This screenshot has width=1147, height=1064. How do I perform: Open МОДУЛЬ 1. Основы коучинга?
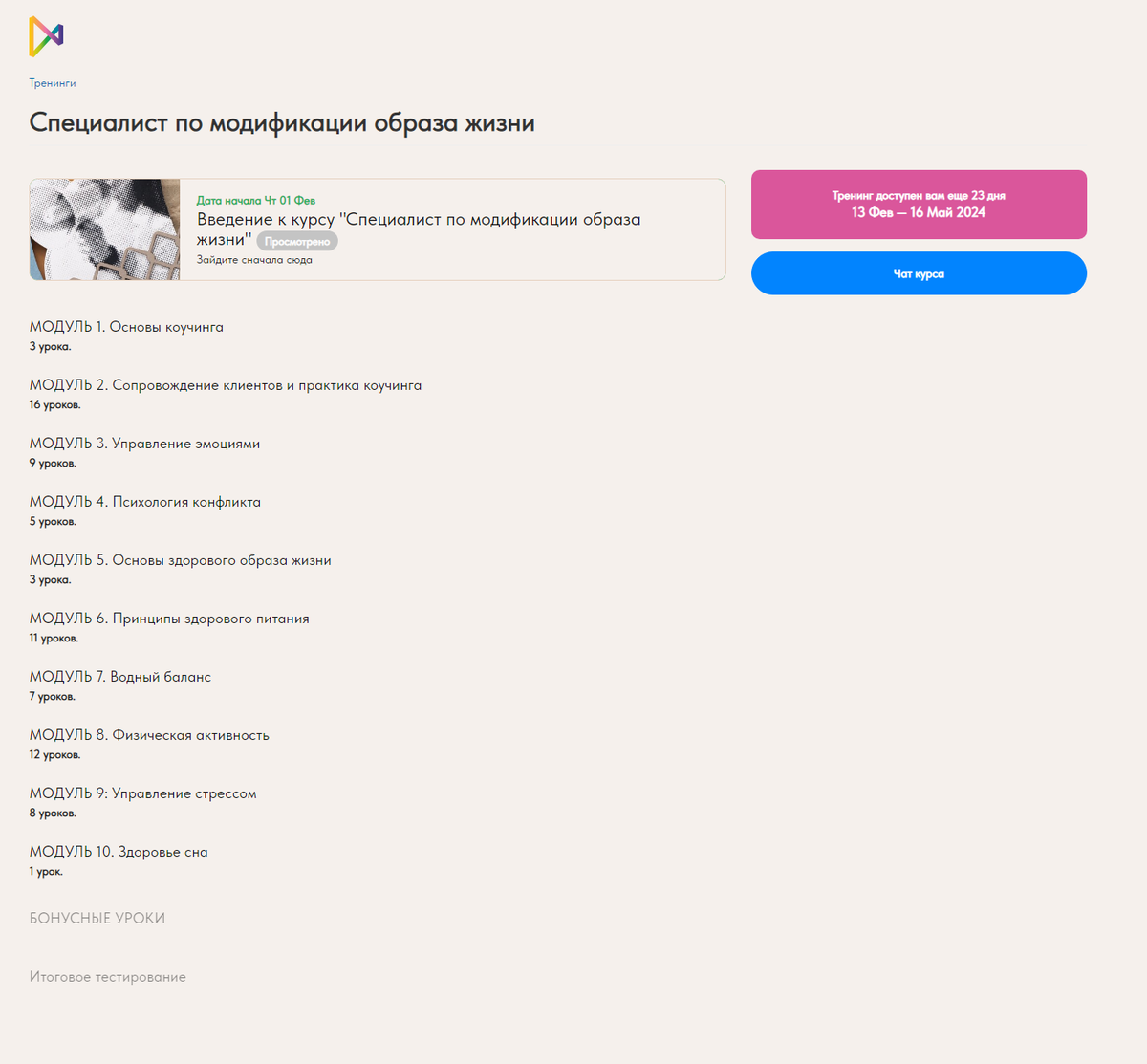(x=126, y=327)
